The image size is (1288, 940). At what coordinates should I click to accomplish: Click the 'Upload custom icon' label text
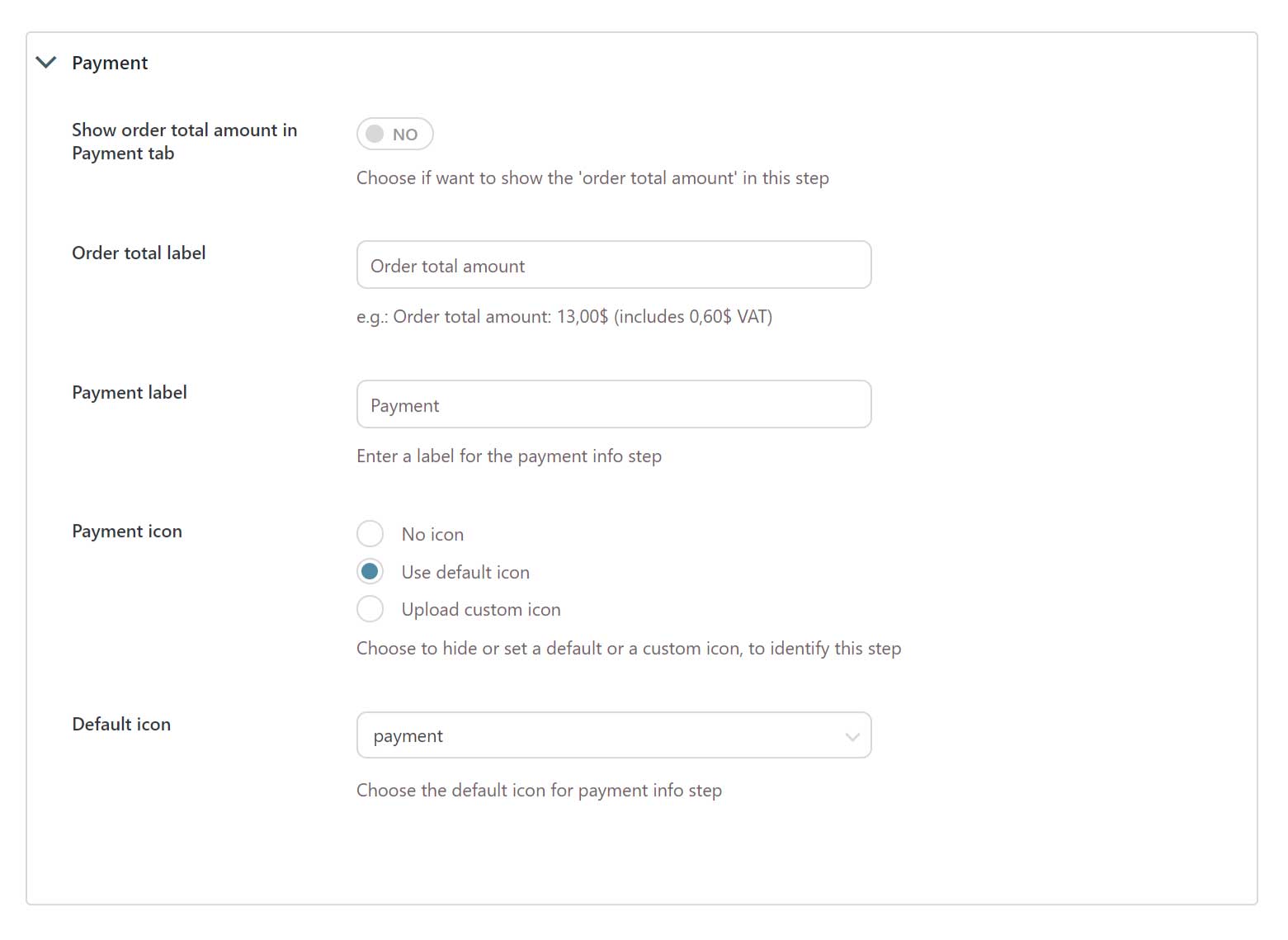[x=481, y=610]
